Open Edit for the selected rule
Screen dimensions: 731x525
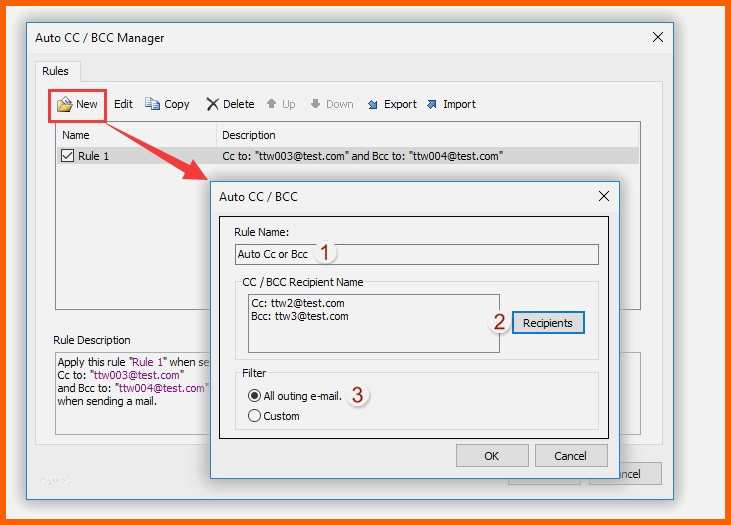[x=123, y=104]
